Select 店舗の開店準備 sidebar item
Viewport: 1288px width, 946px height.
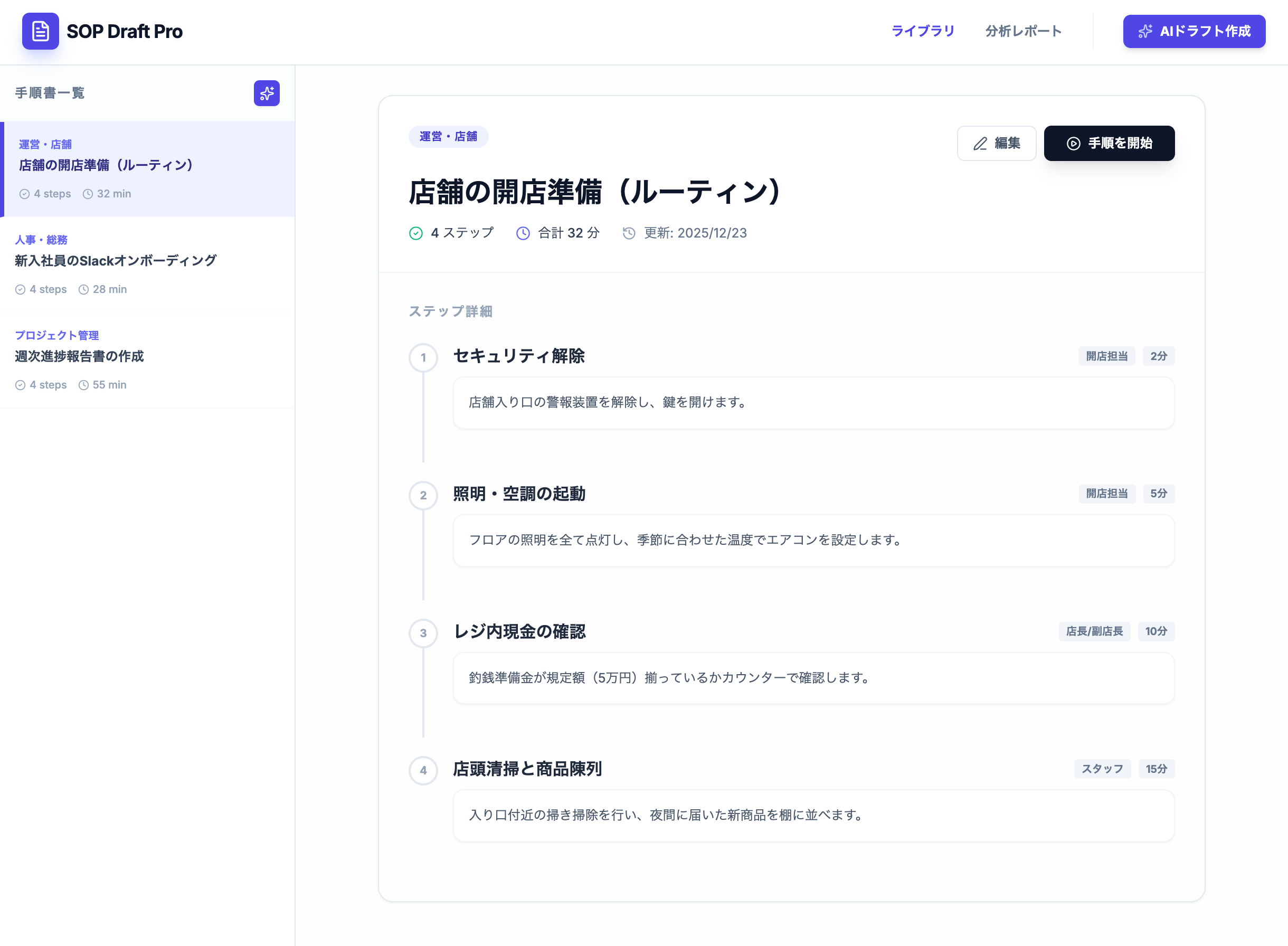click(106, 165)
